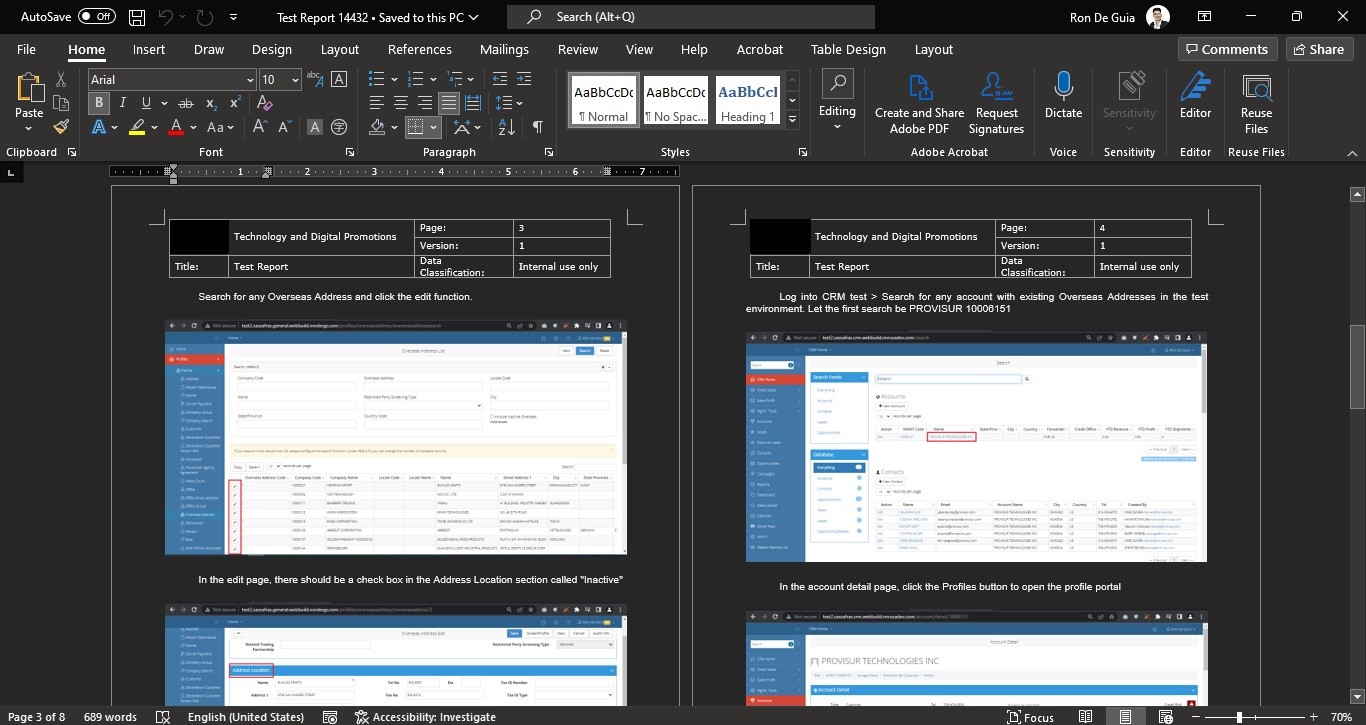Click Accessibility: Investigate in status bar
The width and height of the screenshot is (1366, 725).
click(x=424, y=716)
